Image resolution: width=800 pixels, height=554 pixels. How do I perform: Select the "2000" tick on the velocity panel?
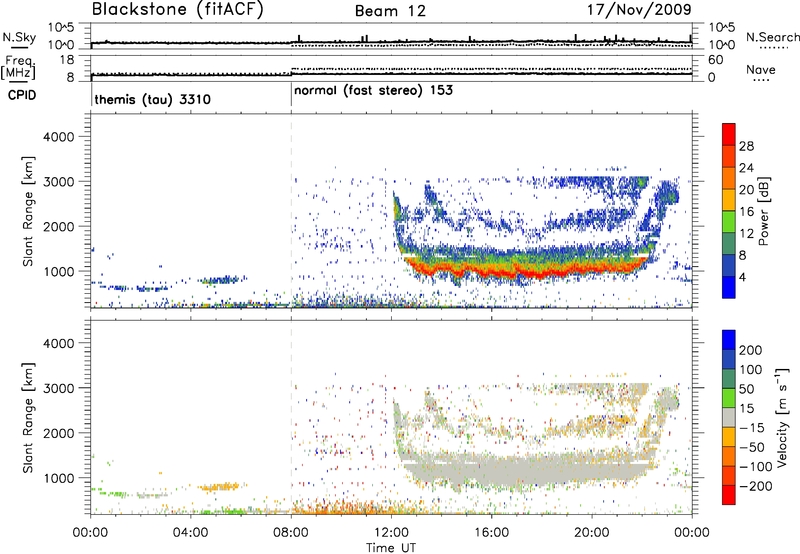coord(58,433)
